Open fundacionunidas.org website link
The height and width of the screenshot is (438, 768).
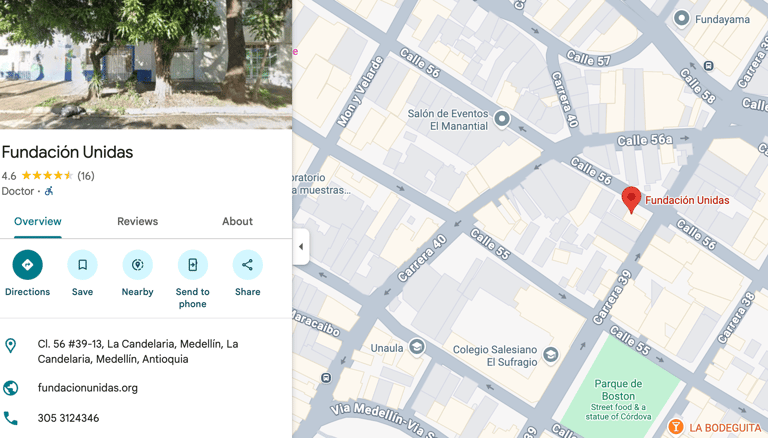tap(88, 388)
